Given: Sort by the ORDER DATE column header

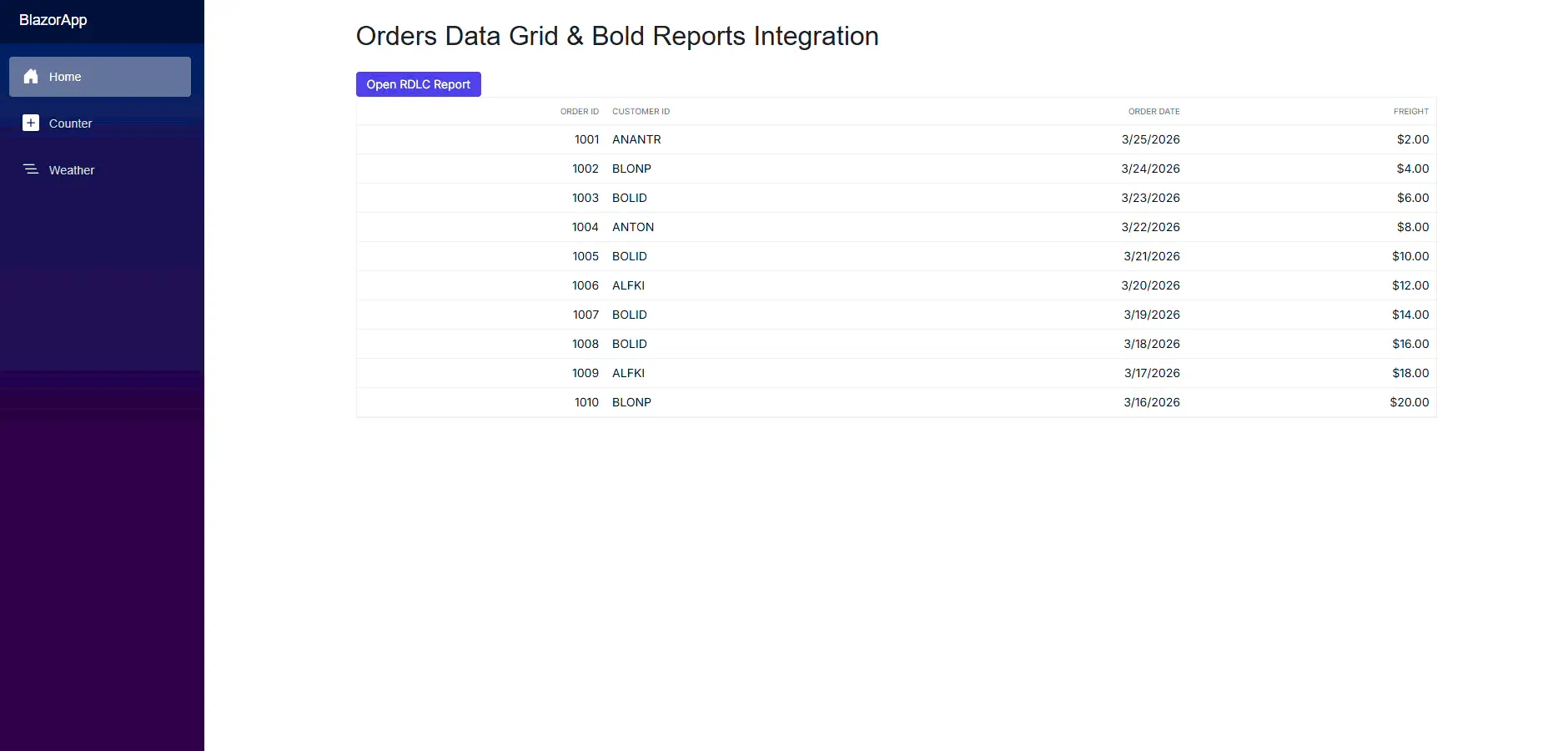Looking at the screenshot, I should pos(1154,111).
